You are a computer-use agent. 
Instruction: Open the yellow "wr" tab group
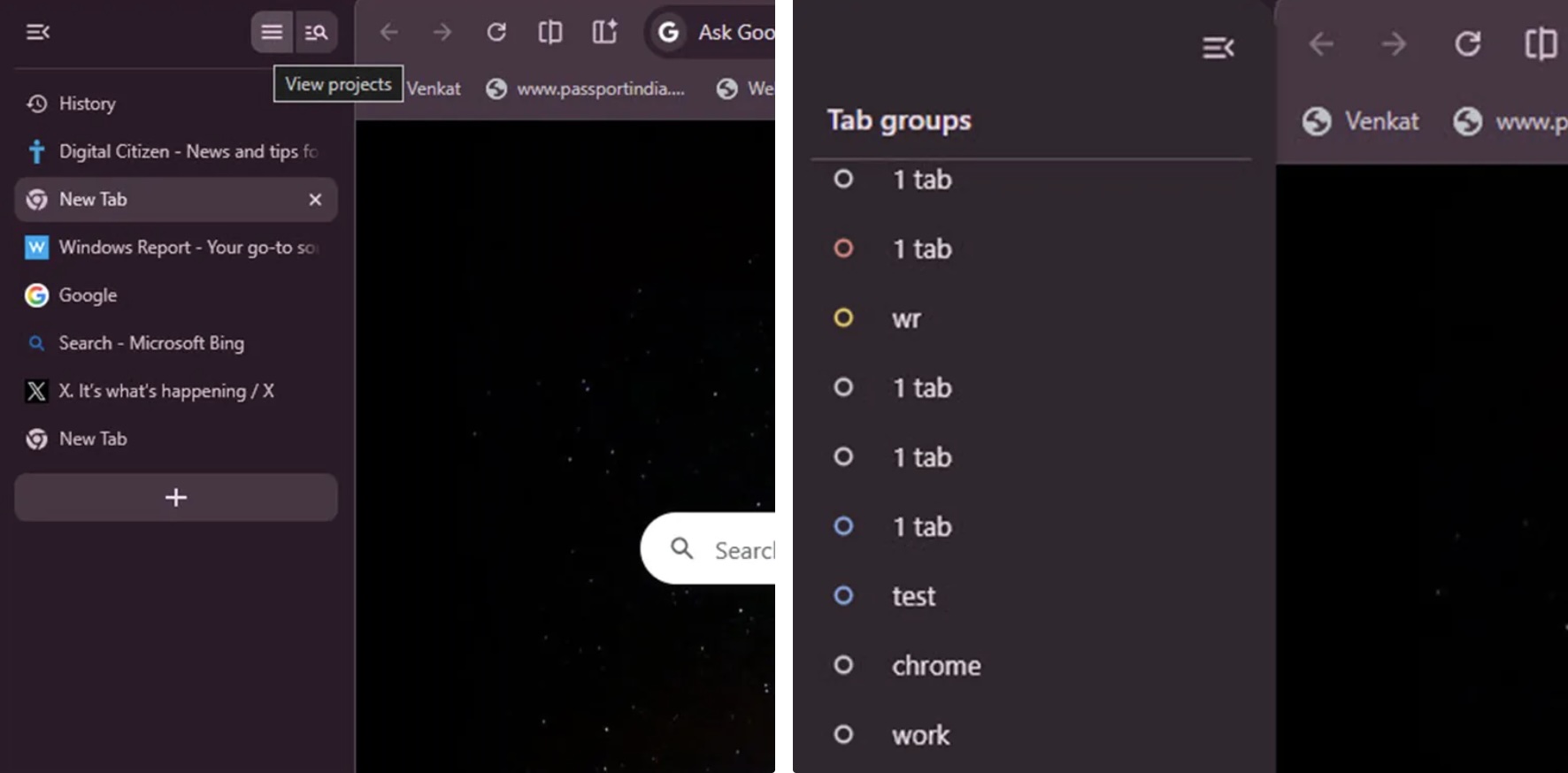pyautogui.click(x=906, y=318)
